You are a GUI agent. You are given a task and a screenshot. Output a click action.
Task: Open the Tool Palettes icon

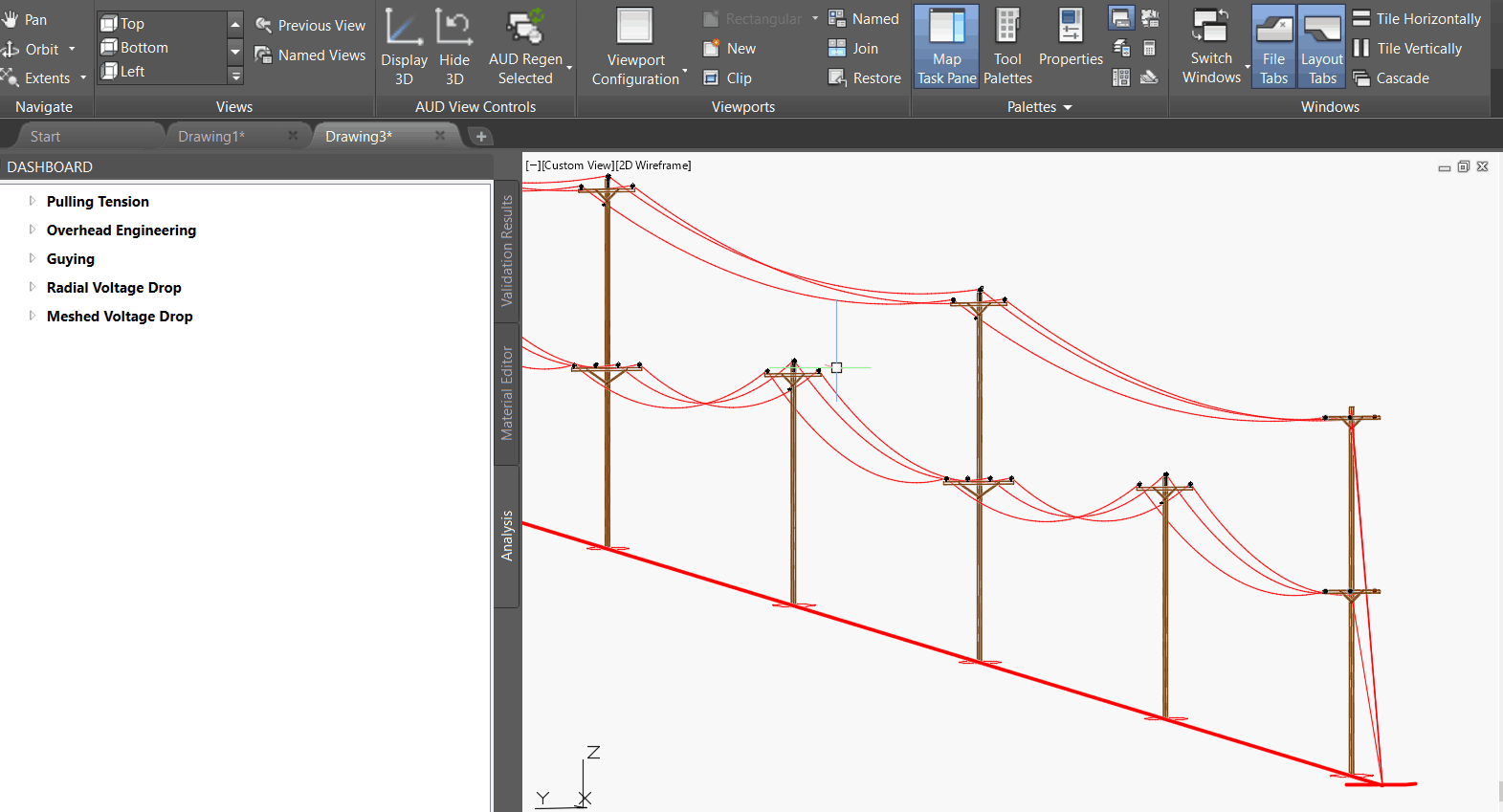pyautogui.click(x=1007, y=46)
